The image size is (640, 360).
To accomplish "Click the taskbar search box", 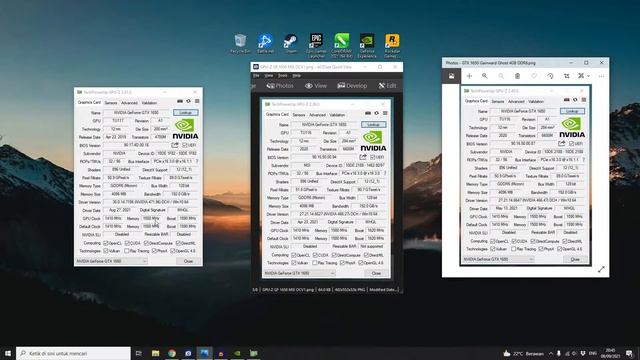I will [x=73, y=353].
